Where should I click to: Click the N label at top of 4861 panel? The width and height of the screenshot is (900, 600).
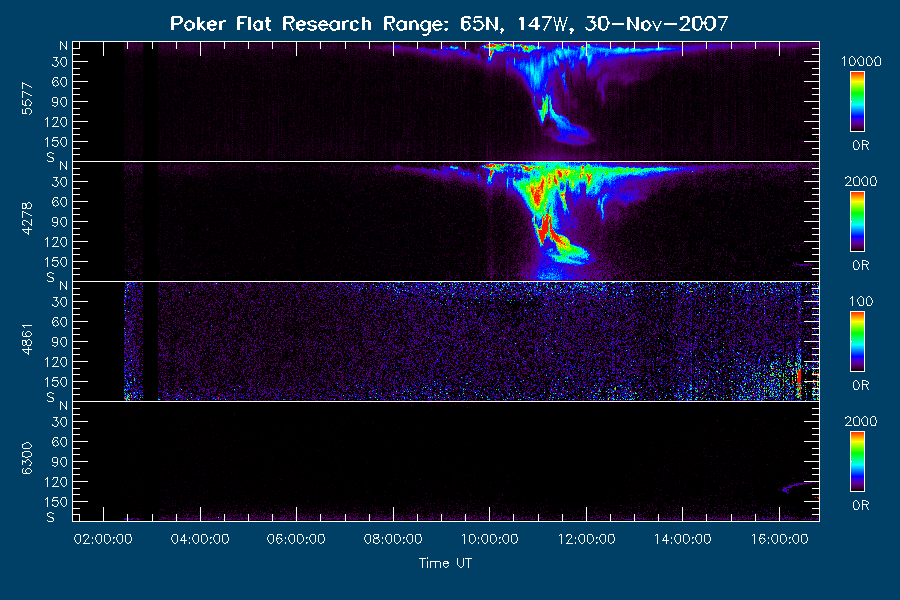(x=63, y=286)
